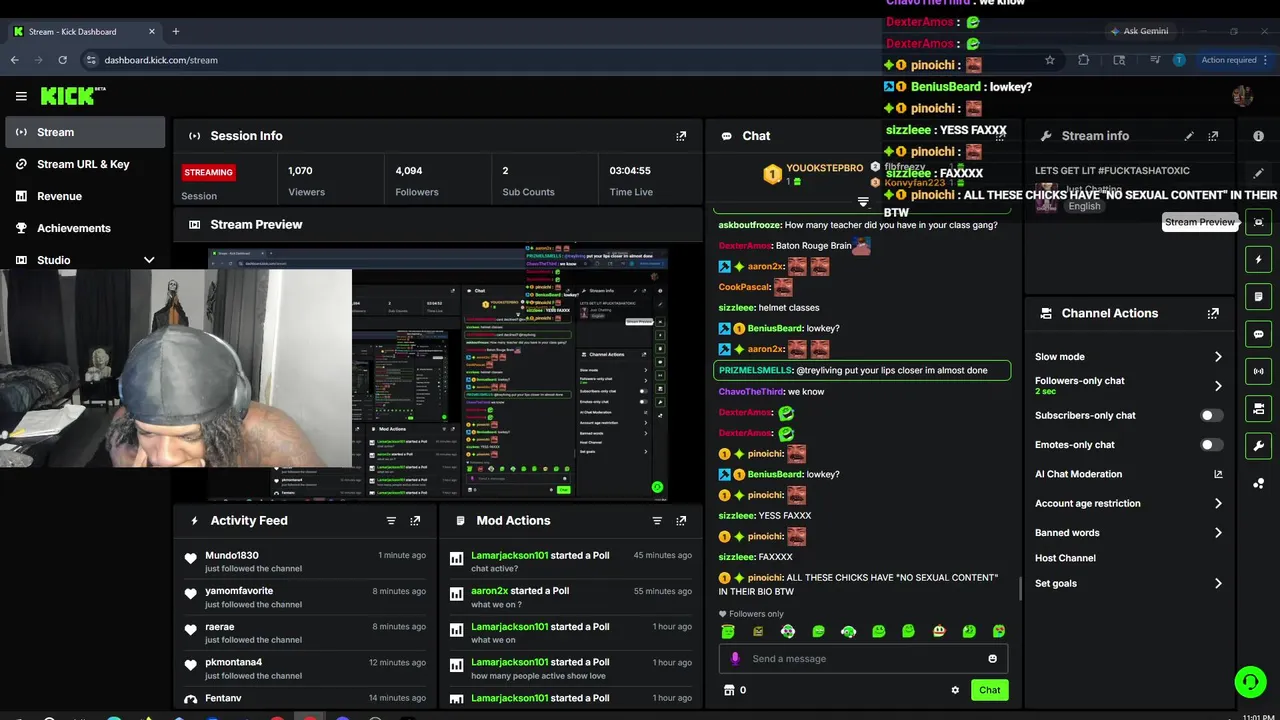The height and width of the screenshot is (720, 1280).
Task: Click Mundo1830 in Activity Feed
Action: (x=232, y=555)
